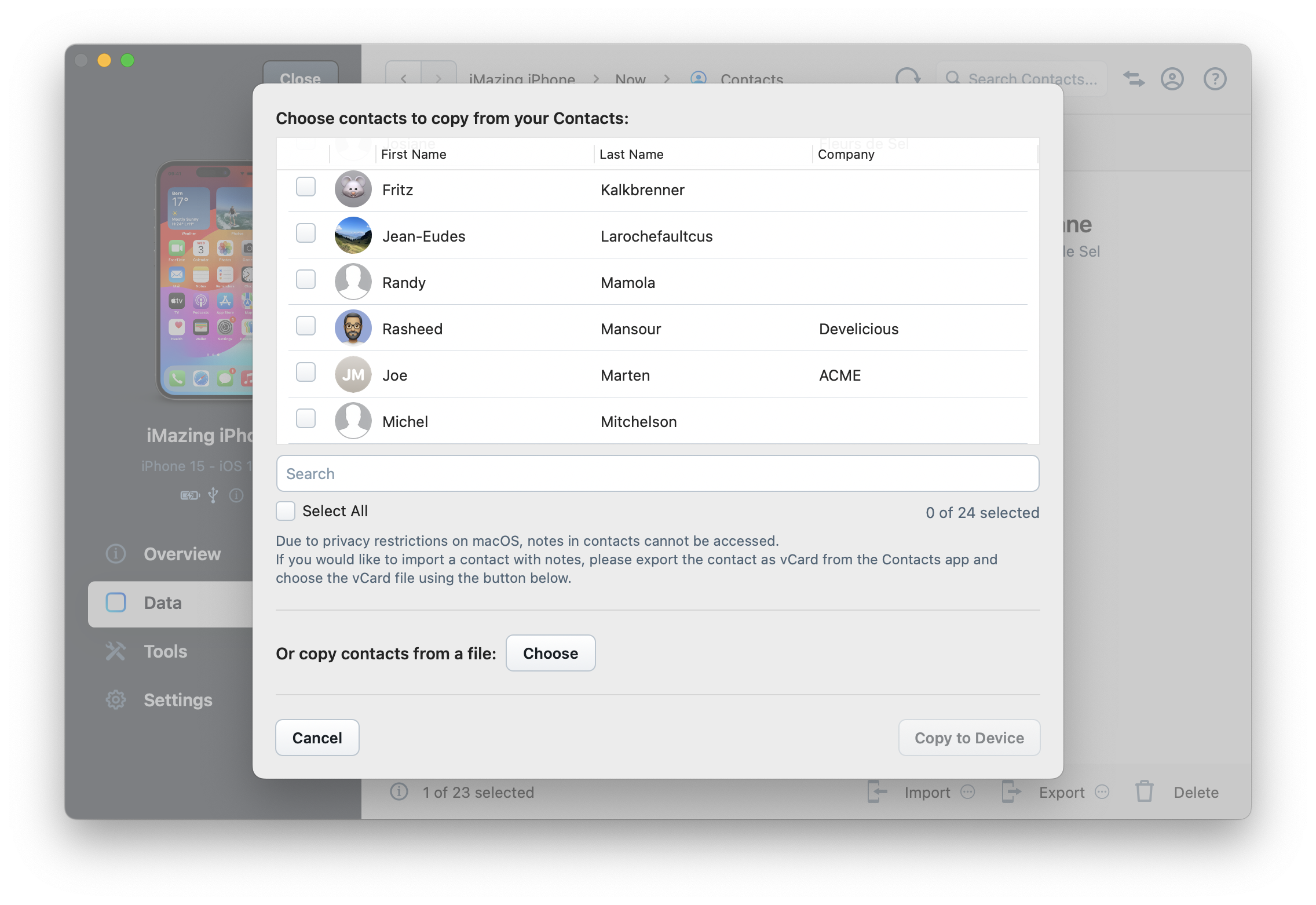This screenshot has width=1316, height=905.
Task: Tick the checkbox for Joe Marten
Action: click(x=306, y=373)
